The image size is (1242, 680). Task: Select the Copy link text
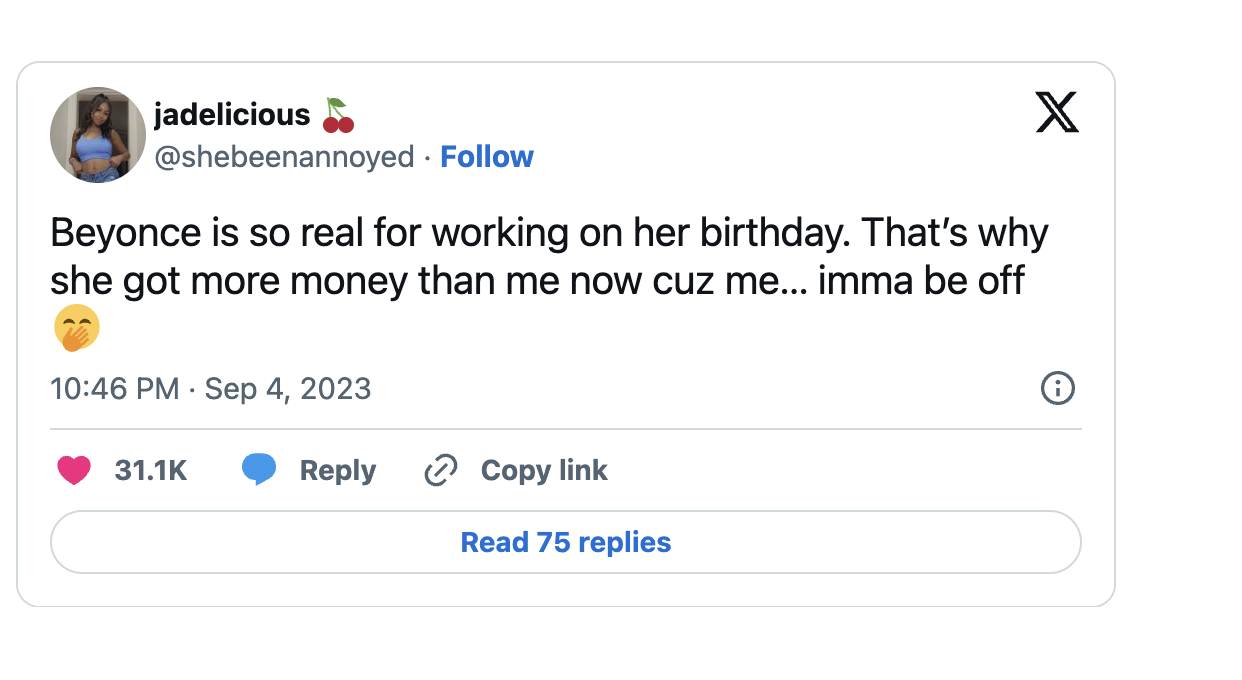pyautogui.click(x=544, y=470)
